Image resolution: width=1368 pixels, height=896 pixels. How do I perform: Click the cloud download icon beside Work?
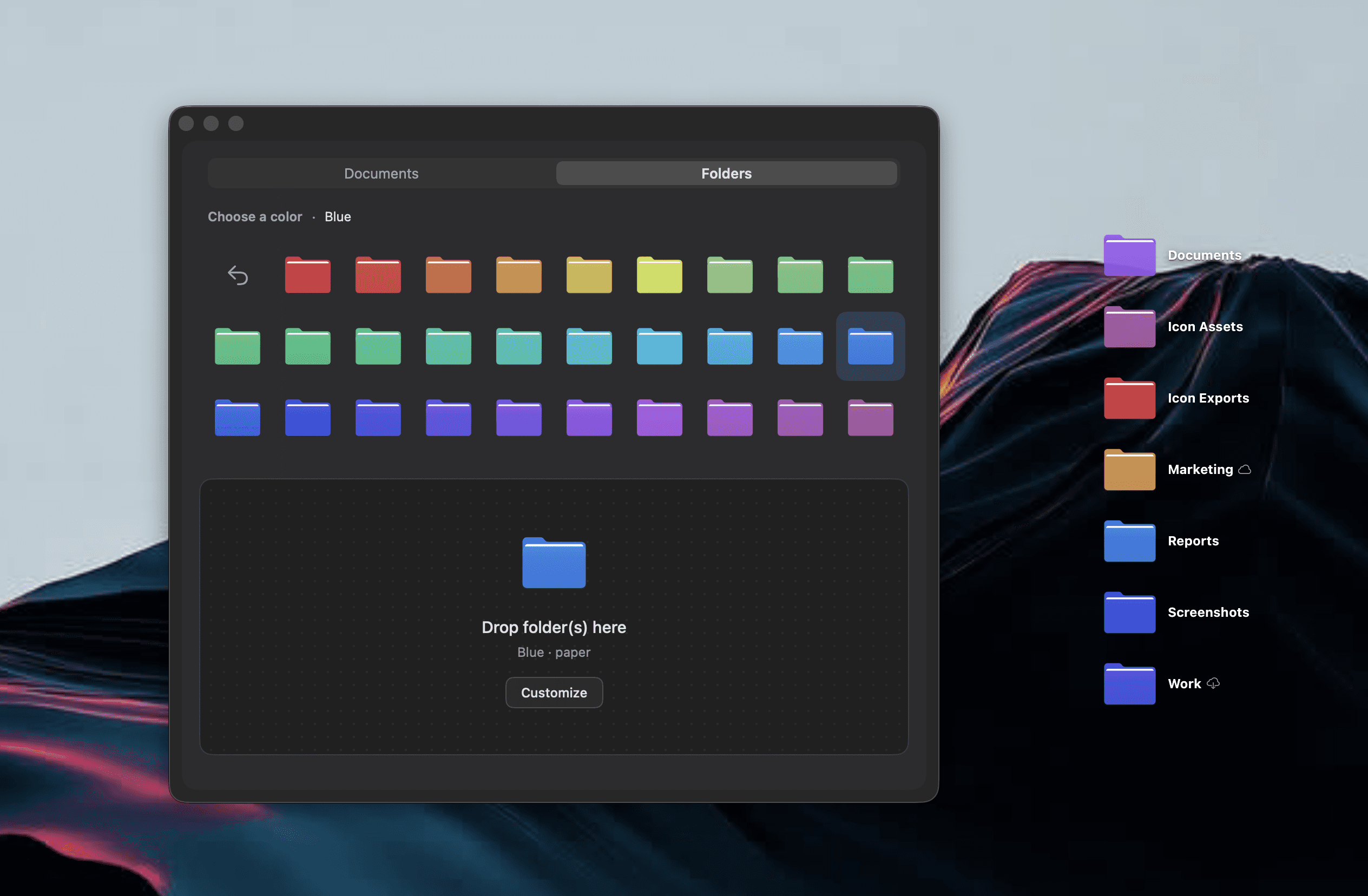pos(1213,683)
